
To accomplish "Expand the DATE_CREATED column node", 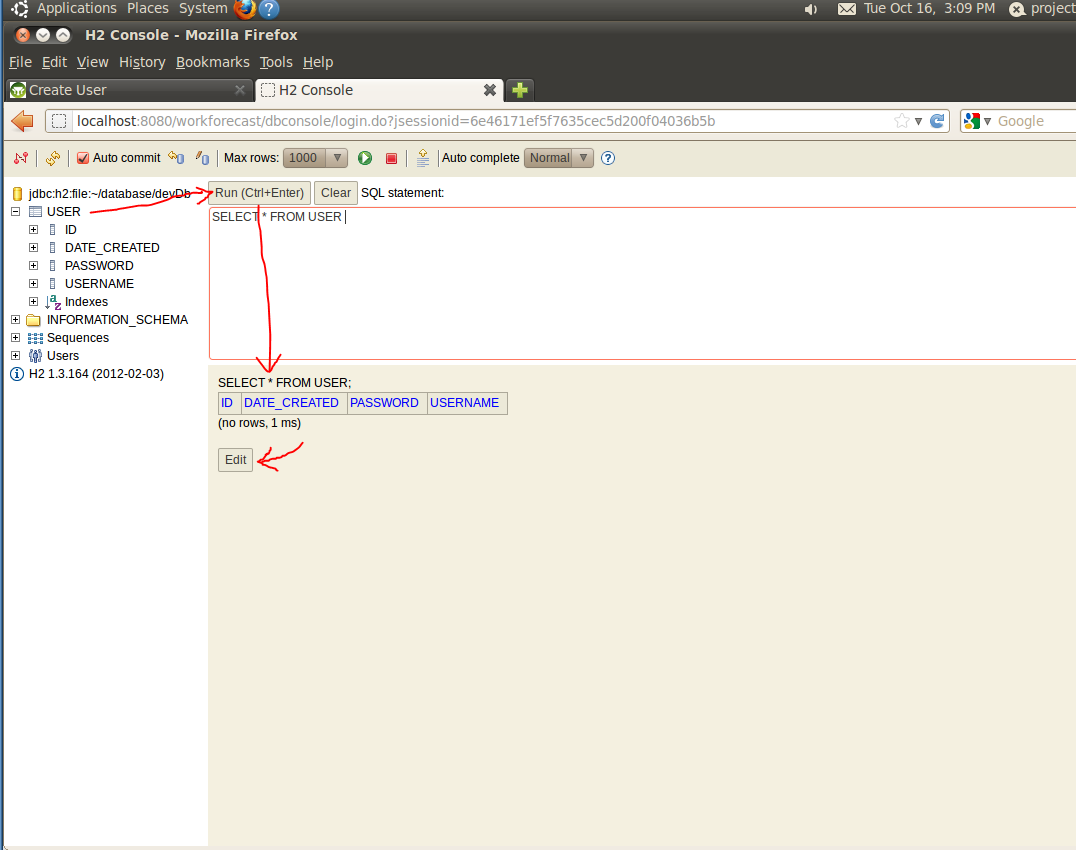I will [34, 248].
